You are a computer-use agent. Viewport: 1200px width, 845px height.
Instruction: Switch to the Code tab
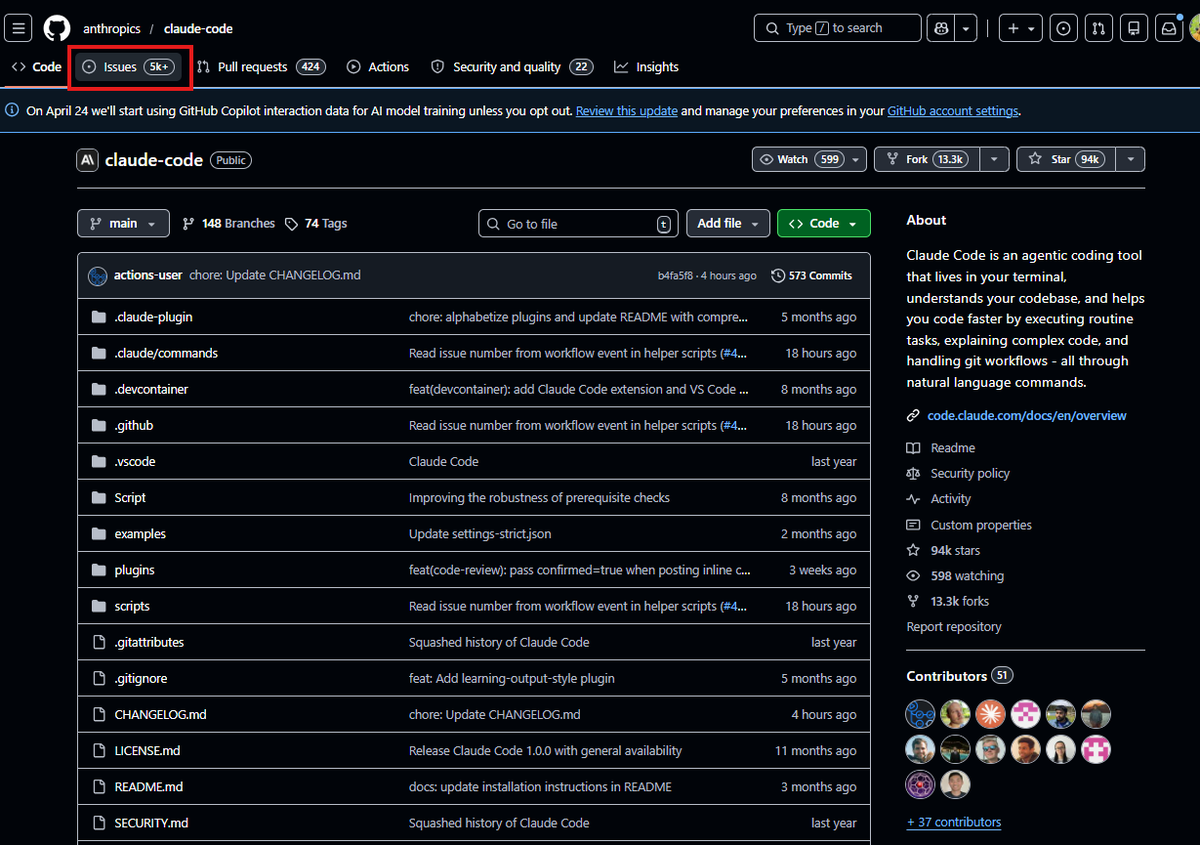pos(37,67)
